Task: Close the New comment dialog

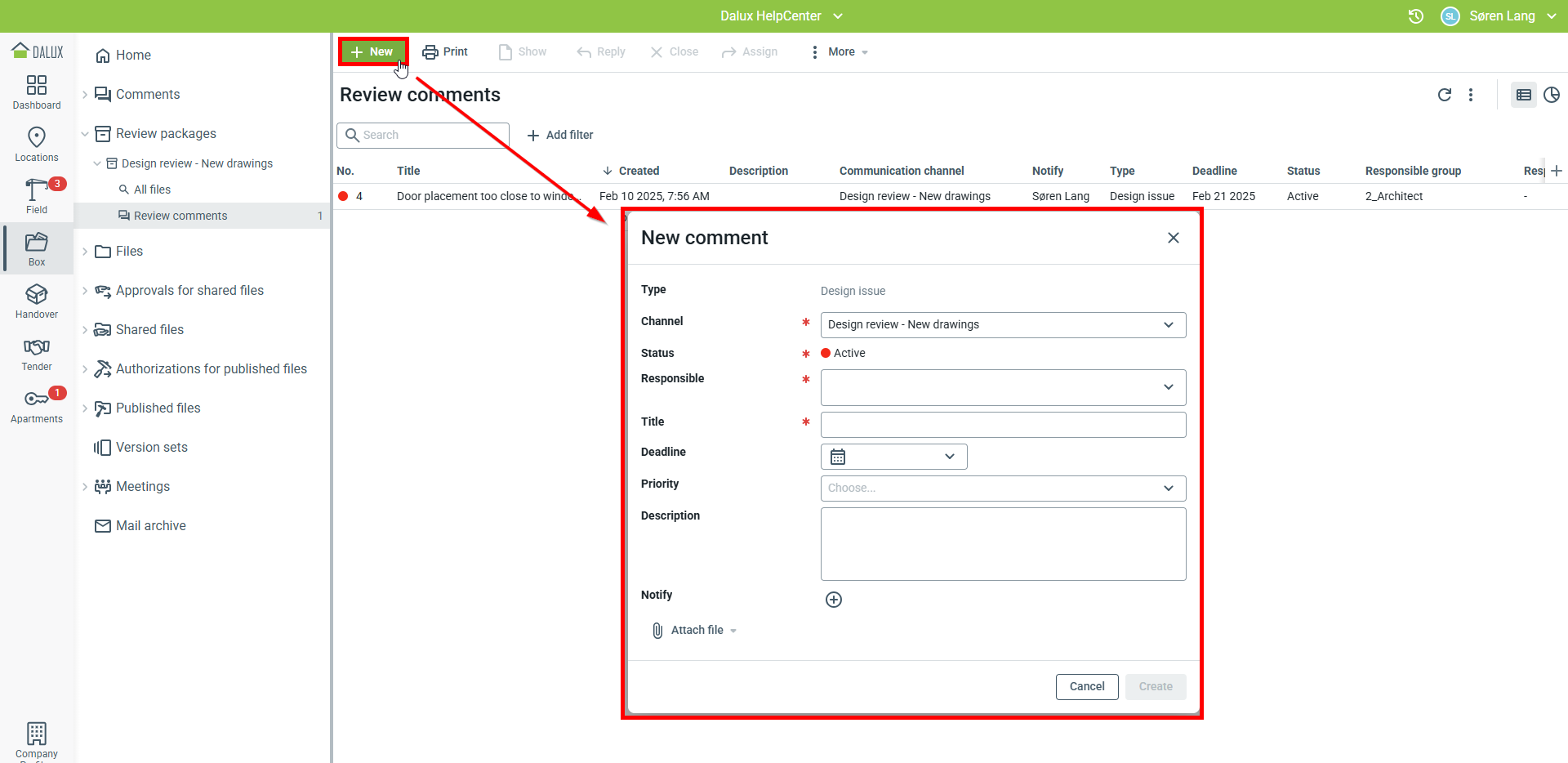Action: click(x=1173, y=238)
